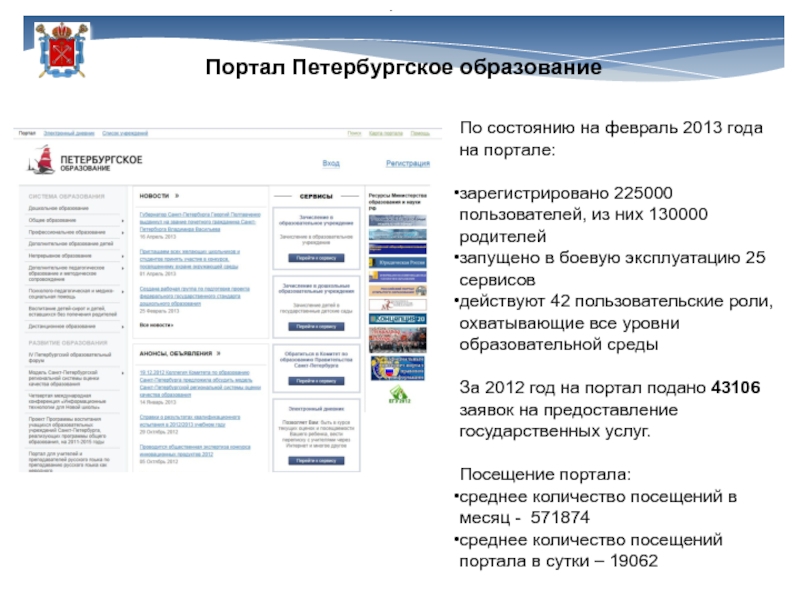Click the crowd photo banner in resources column
This screenshot has width=800, height=600.
397,340
